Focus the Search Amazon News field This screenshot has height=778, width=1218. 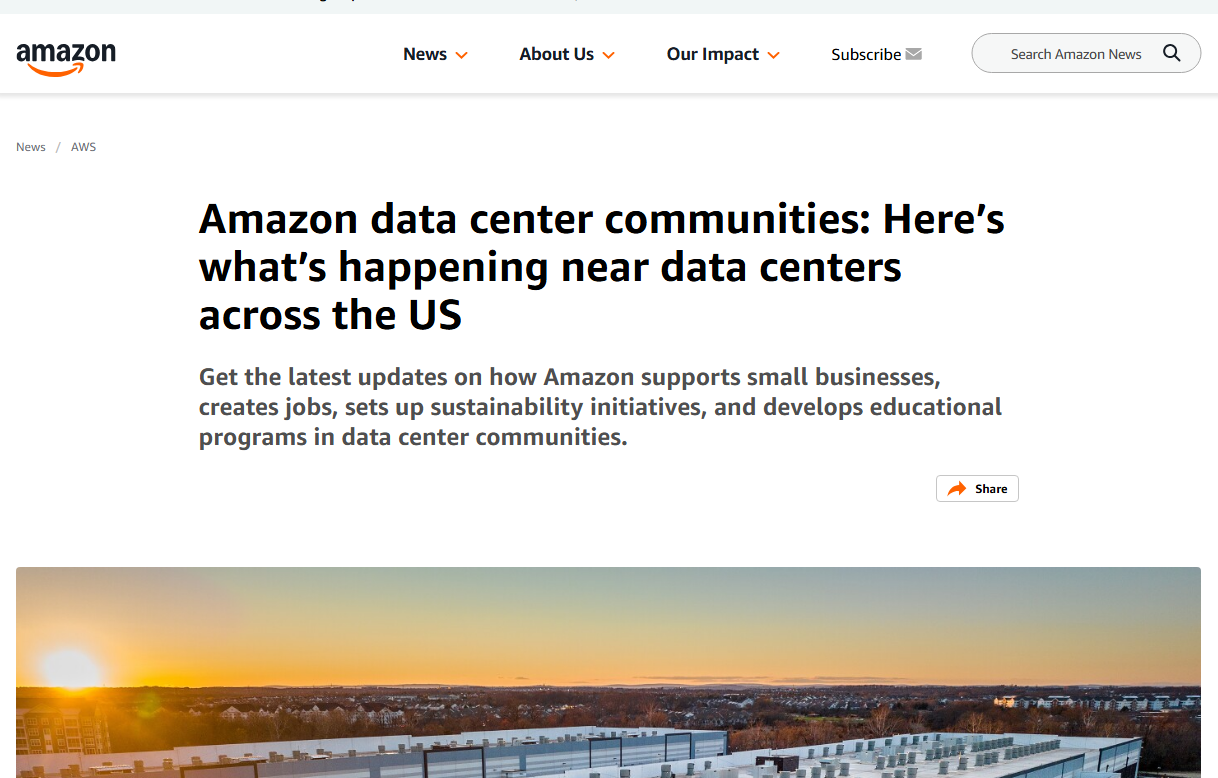[1075, 54]
